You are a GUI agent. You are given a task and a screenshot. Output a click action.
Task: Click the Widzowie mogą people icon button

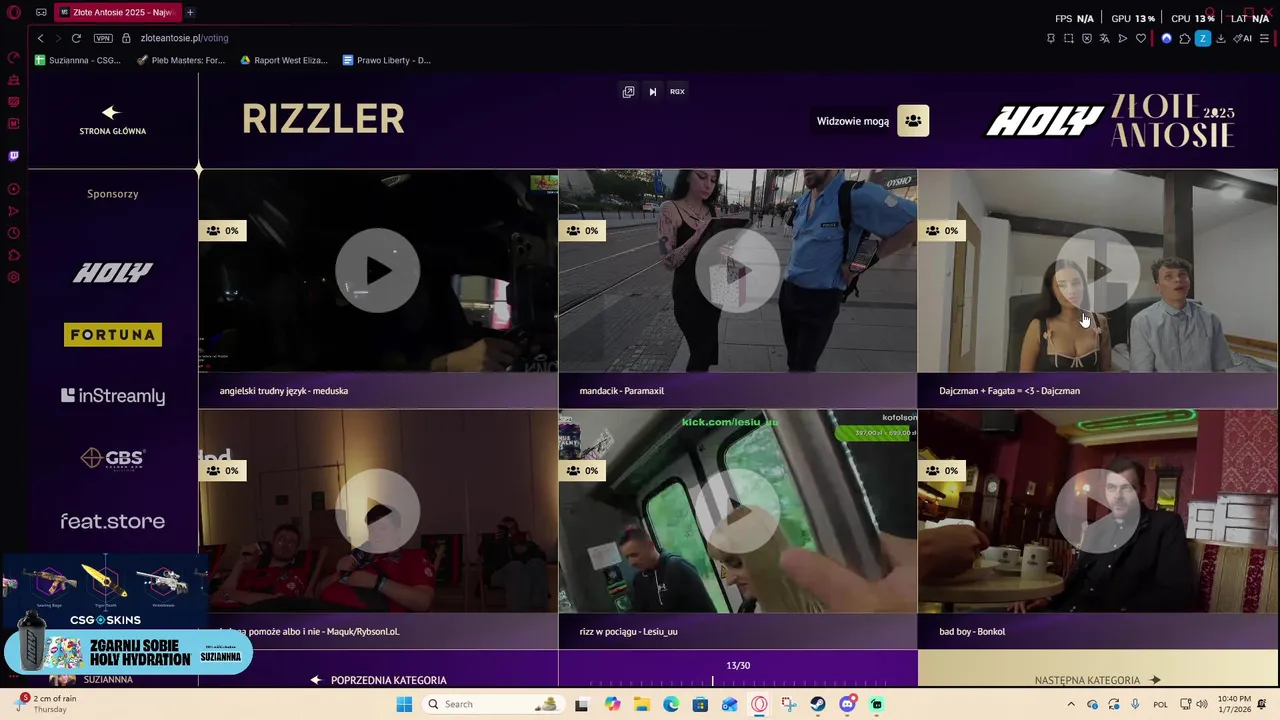pyautogui.click(x=913, y=121)
